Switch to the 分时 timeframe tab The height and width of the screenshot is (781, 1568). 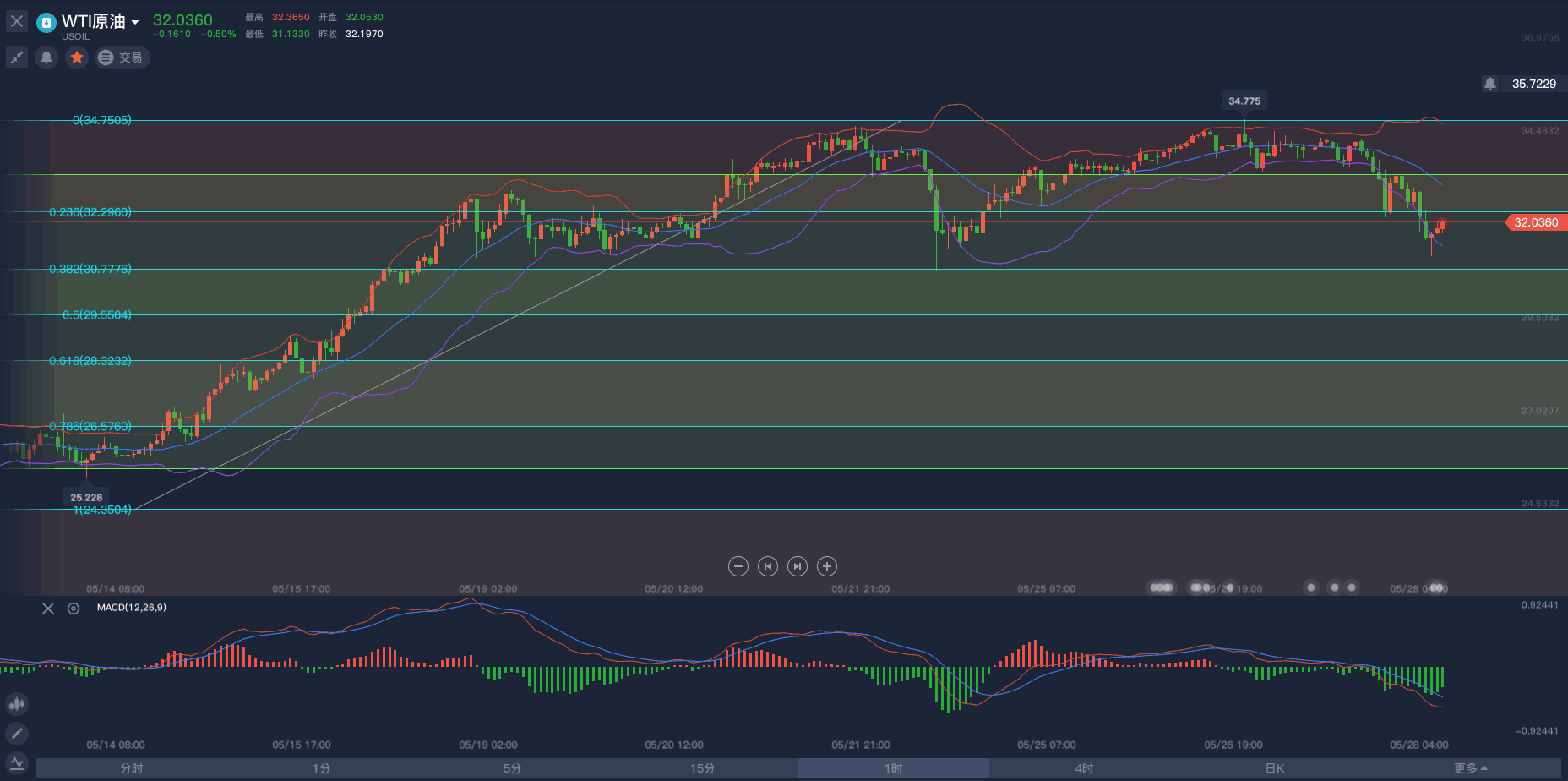click(132, 768)
